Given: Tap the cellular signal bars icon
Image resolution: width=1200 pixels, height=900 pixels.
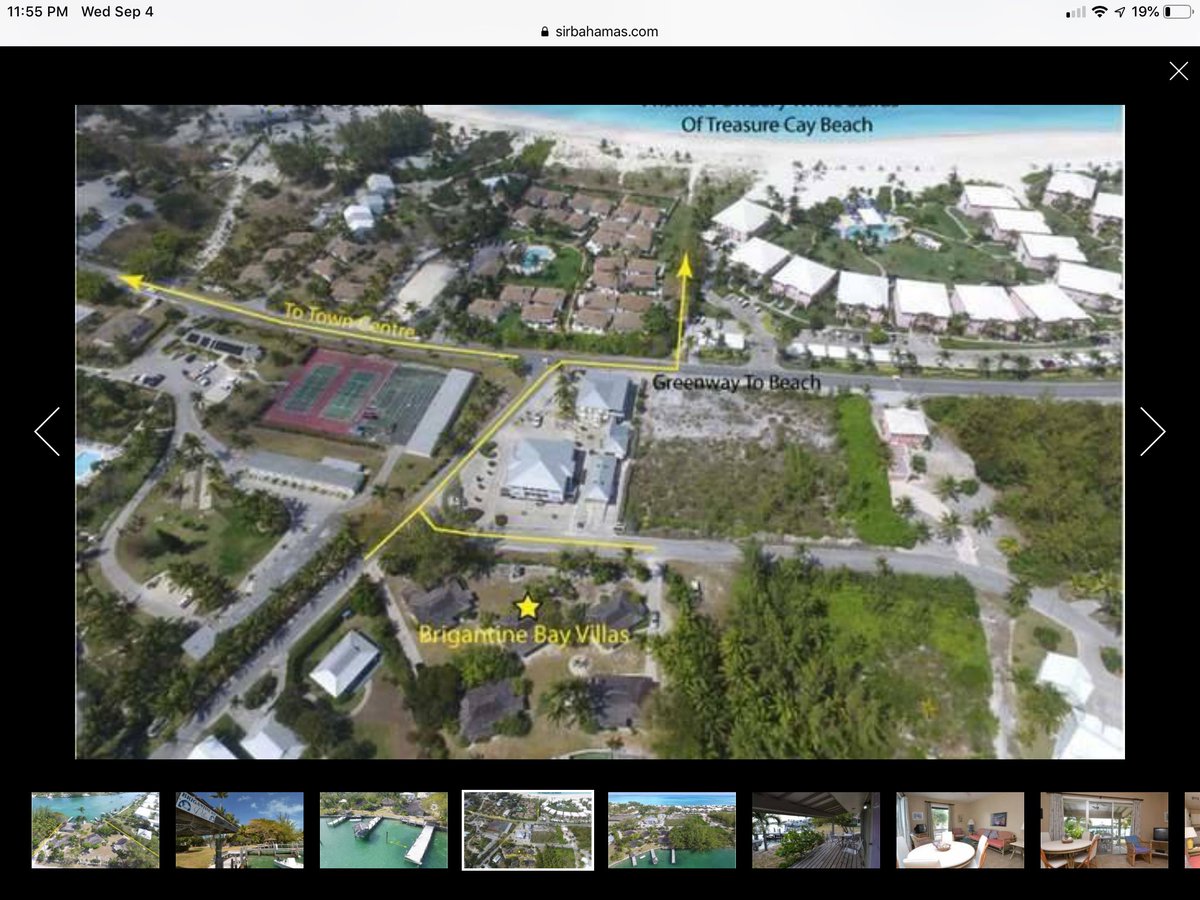Looking at the screenshot, I should click(1076, 12).
